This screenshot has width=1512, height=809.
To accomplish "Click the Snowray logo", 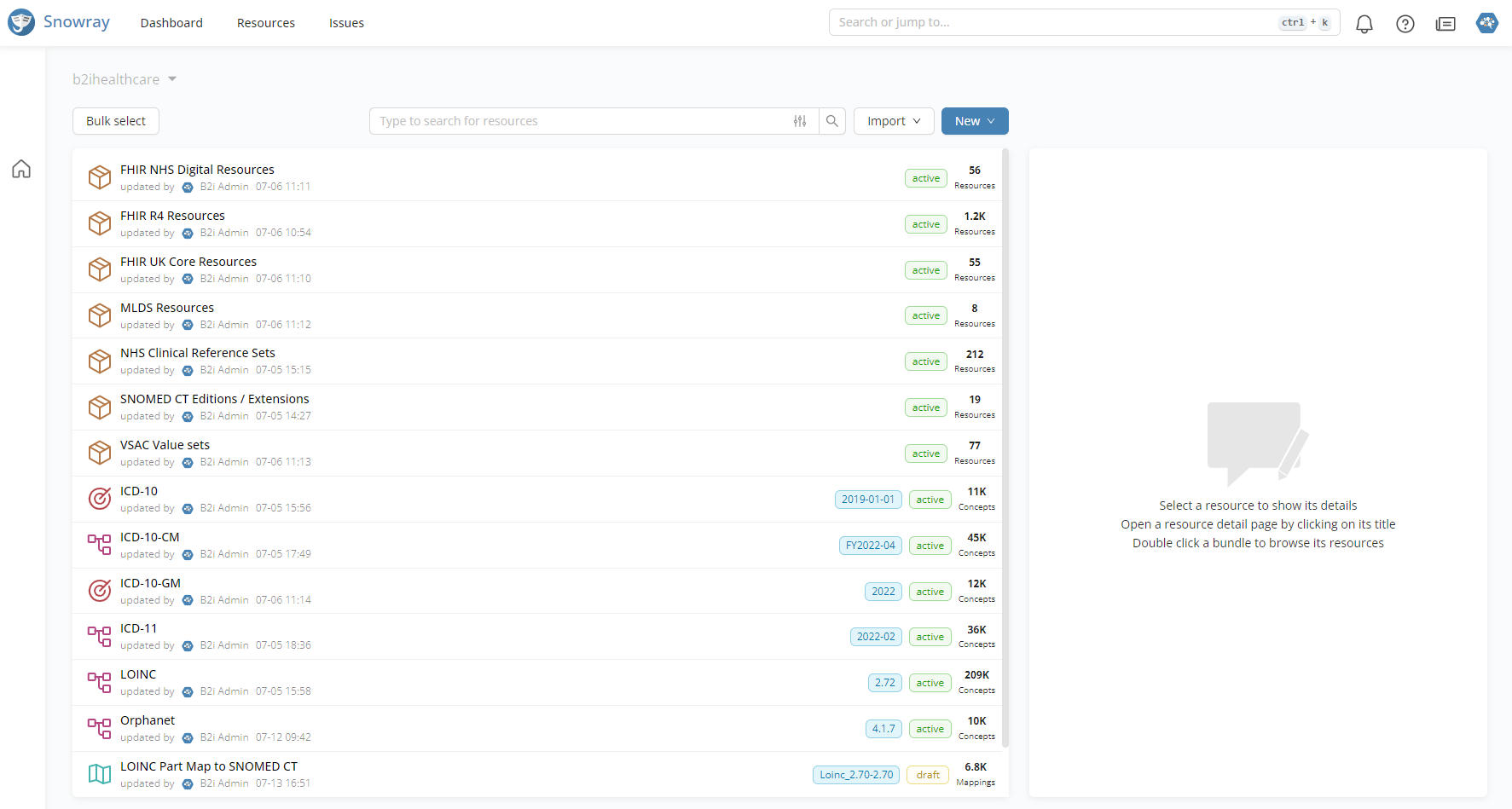I will coord(59,22).
